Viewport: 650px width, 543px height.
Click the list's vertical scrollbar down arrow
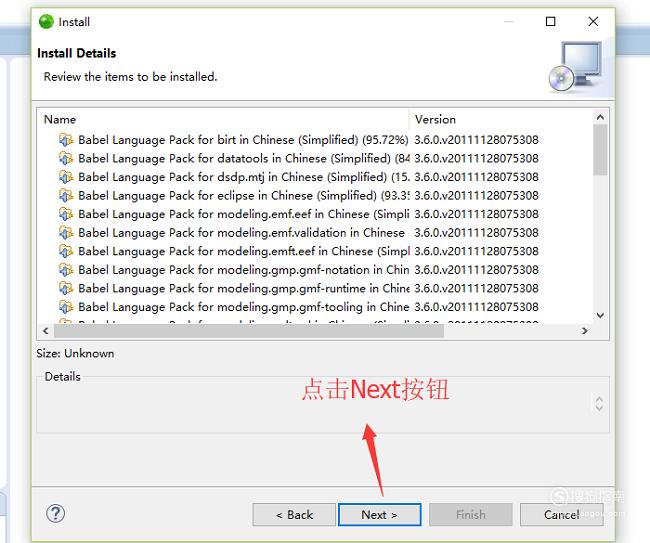pyautogui.click(x=600, y=316)
